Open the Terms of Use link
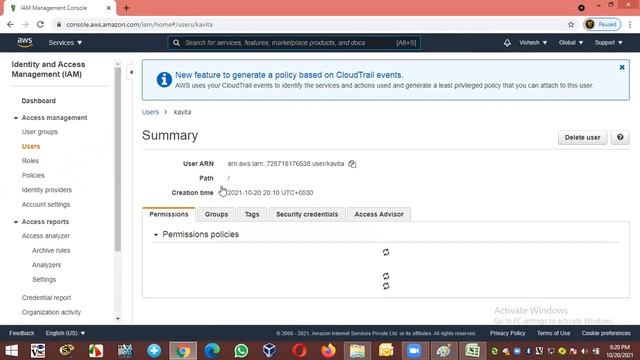The image size is (640, 360). (553, 333)
